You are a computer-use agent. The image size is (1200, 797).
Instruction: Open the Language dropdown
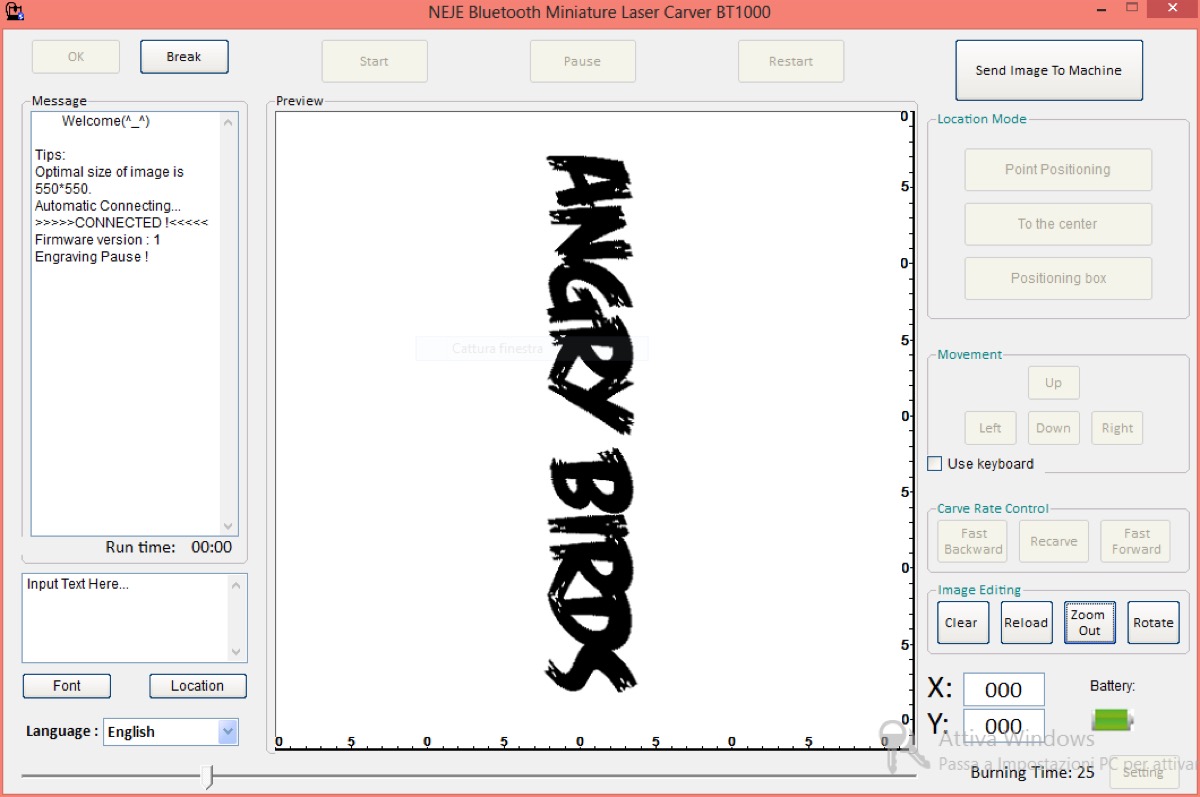coord(228,732)
